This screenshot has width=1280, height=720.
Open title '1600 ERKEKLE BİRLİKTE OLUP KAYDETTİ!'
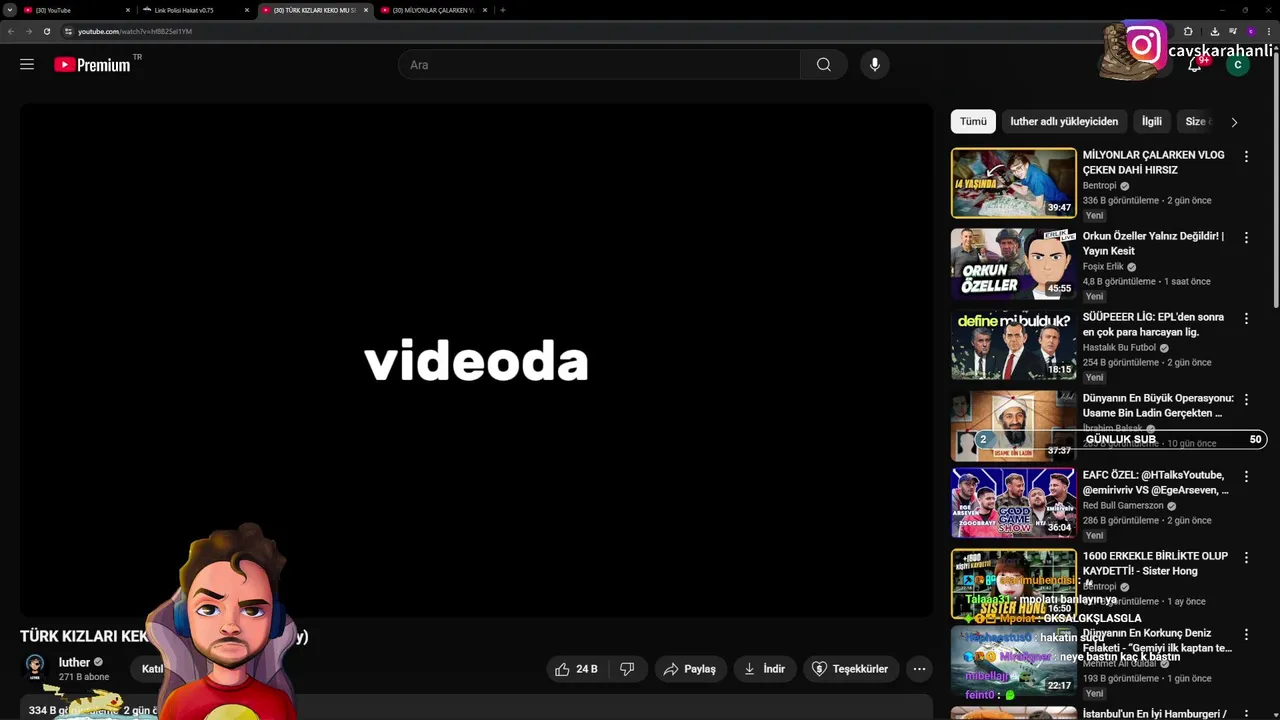(1155, 563)
